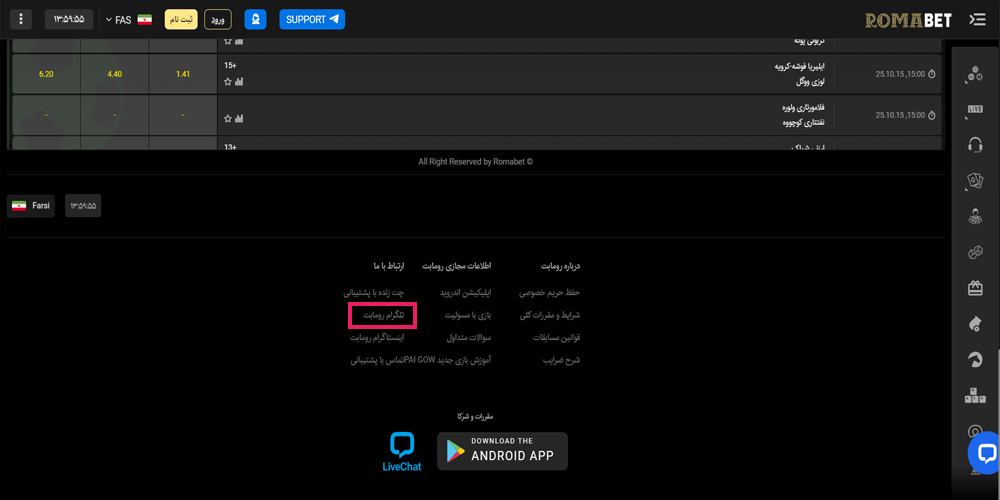The height and width of the screenshot is (500, 1000).
Task: Open بازی با مسولیت responsible gaming link
Action: [468, 315]
